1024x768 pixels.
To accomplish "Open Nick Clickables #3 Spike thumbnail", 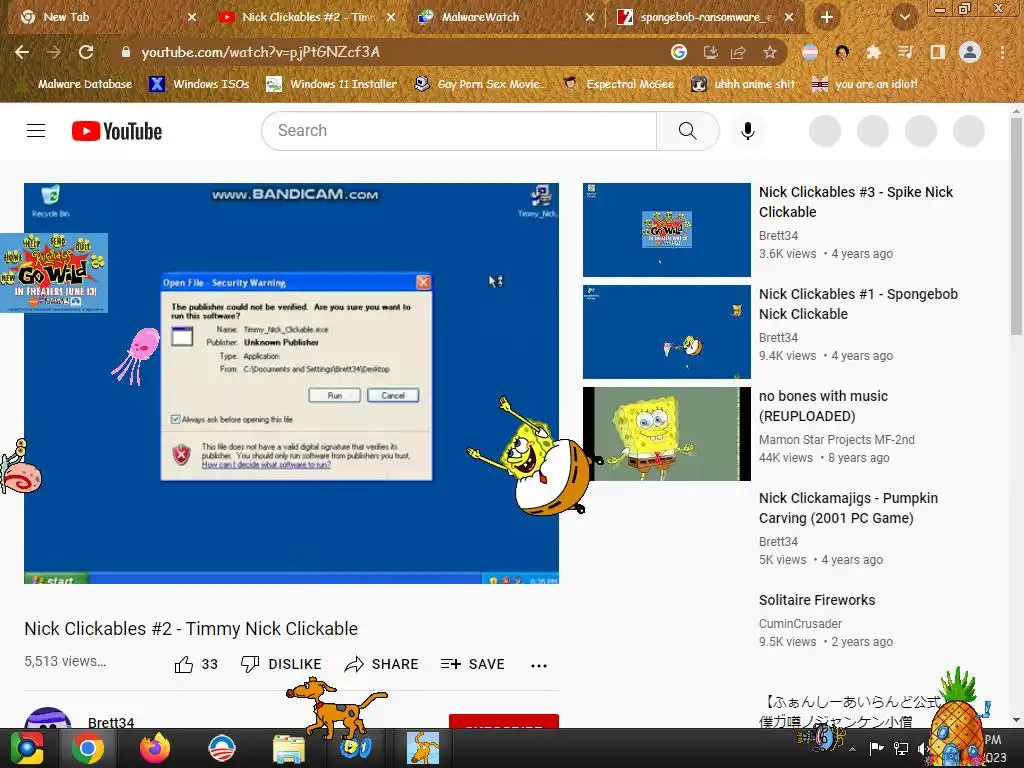I will (x=667, y=230).
